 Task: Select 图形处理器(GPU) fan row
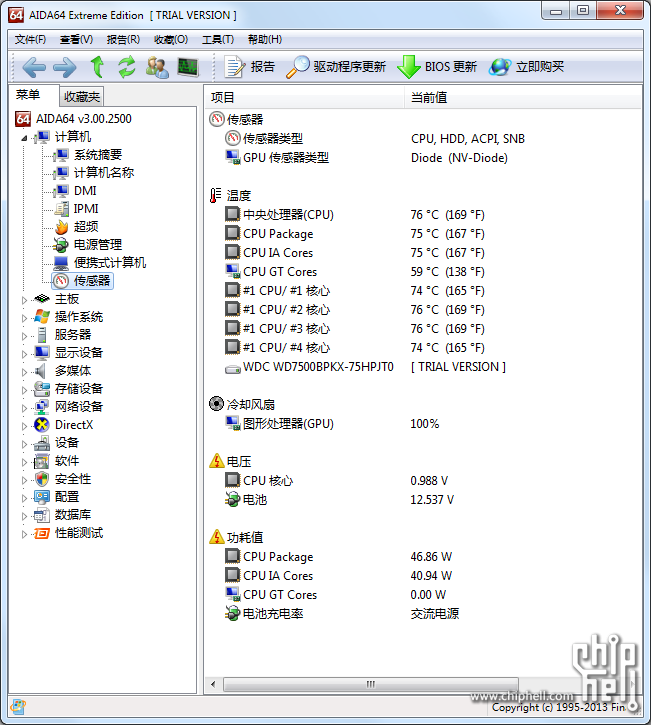coord(423,423)
